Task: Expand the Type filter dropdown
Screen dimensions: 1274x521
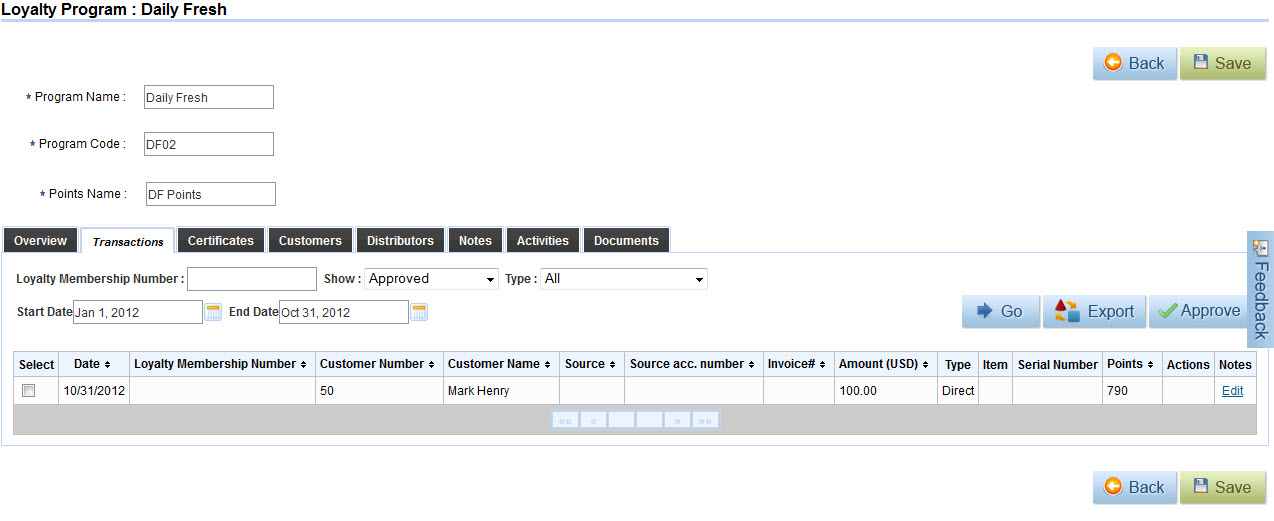Action: click(623, 279)
